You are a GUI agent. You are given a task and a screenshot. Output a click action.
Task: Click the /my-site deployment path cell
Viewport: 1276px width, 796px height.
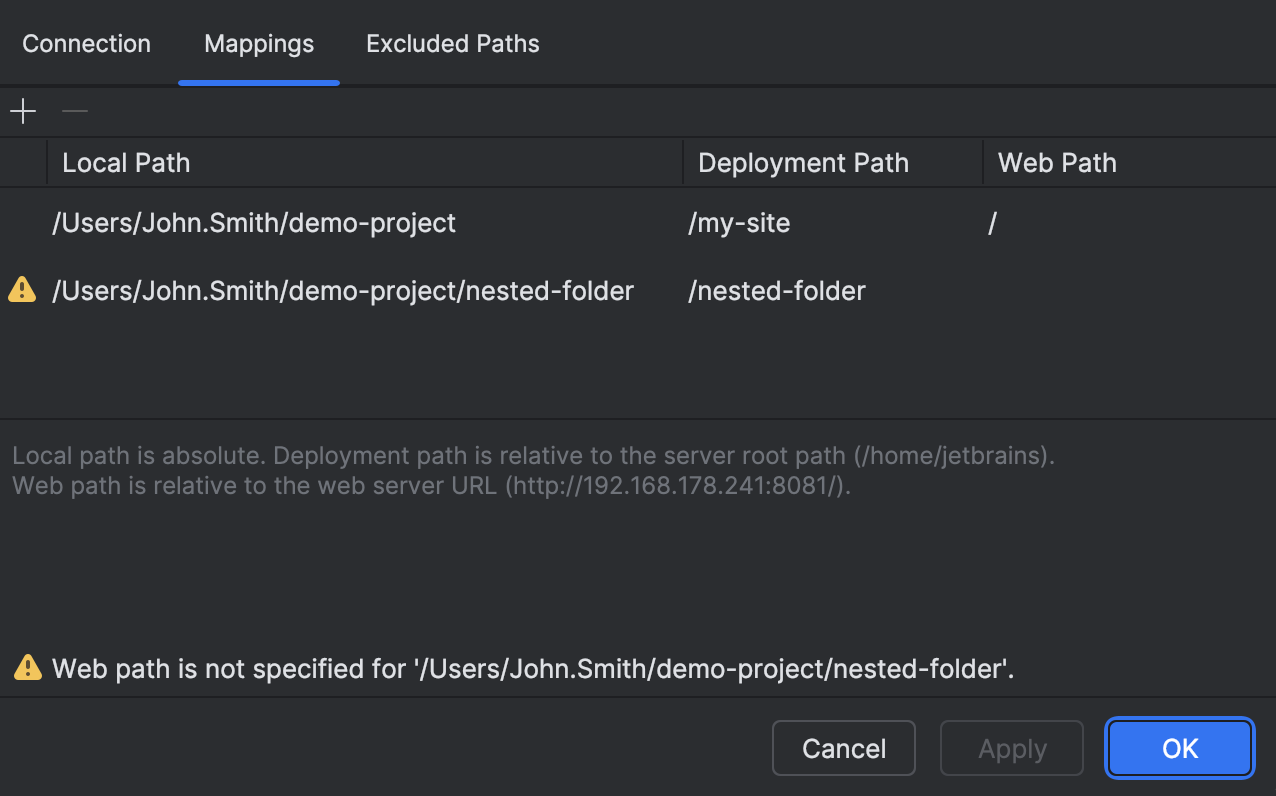[739, 223]
